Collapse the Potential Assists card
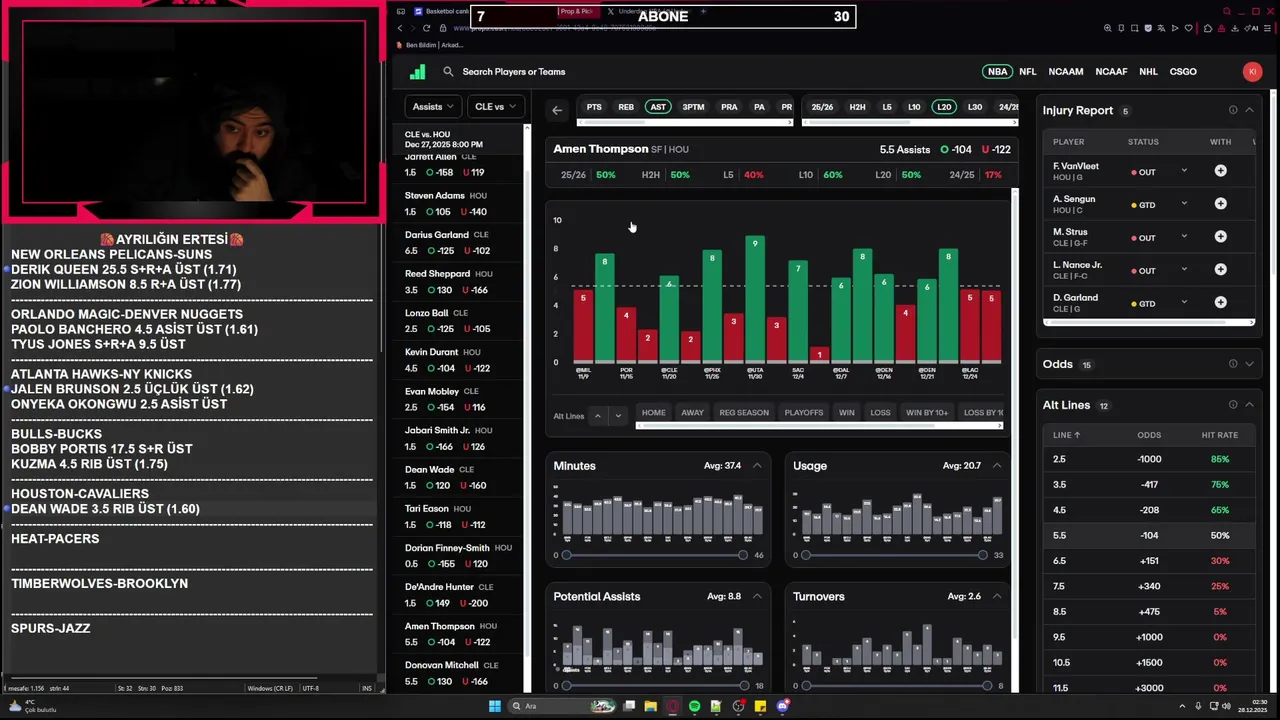Image resolution: width=1280 pixels, height=720 pixels. (x=757, y=596)
